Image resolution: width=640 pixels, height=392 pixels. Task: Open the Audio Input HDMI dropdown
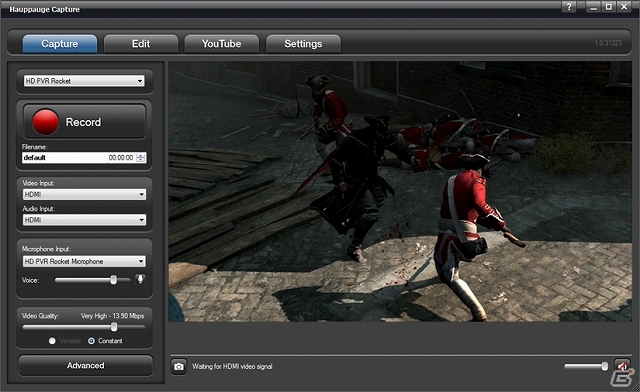click(x=84, y=220)
